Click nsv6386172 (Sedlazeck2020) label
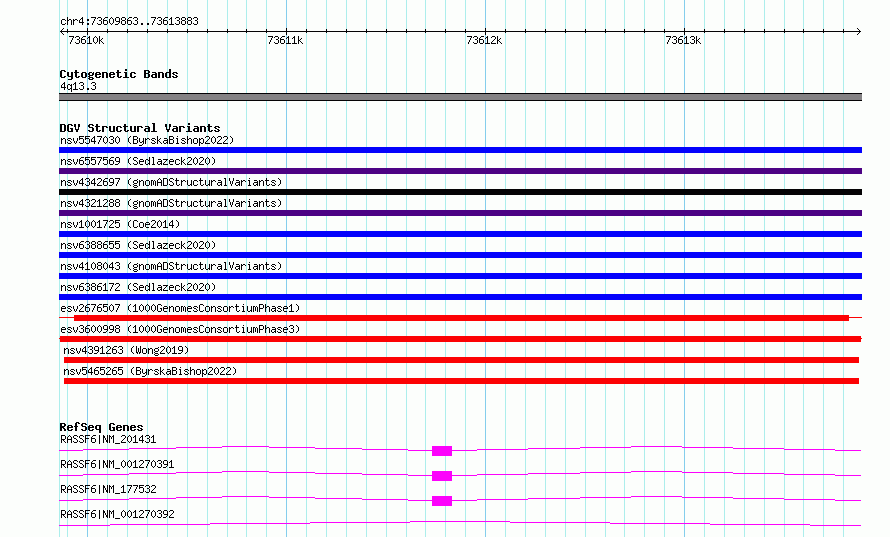Screen dimensions: 890x537 click(138, 287)
